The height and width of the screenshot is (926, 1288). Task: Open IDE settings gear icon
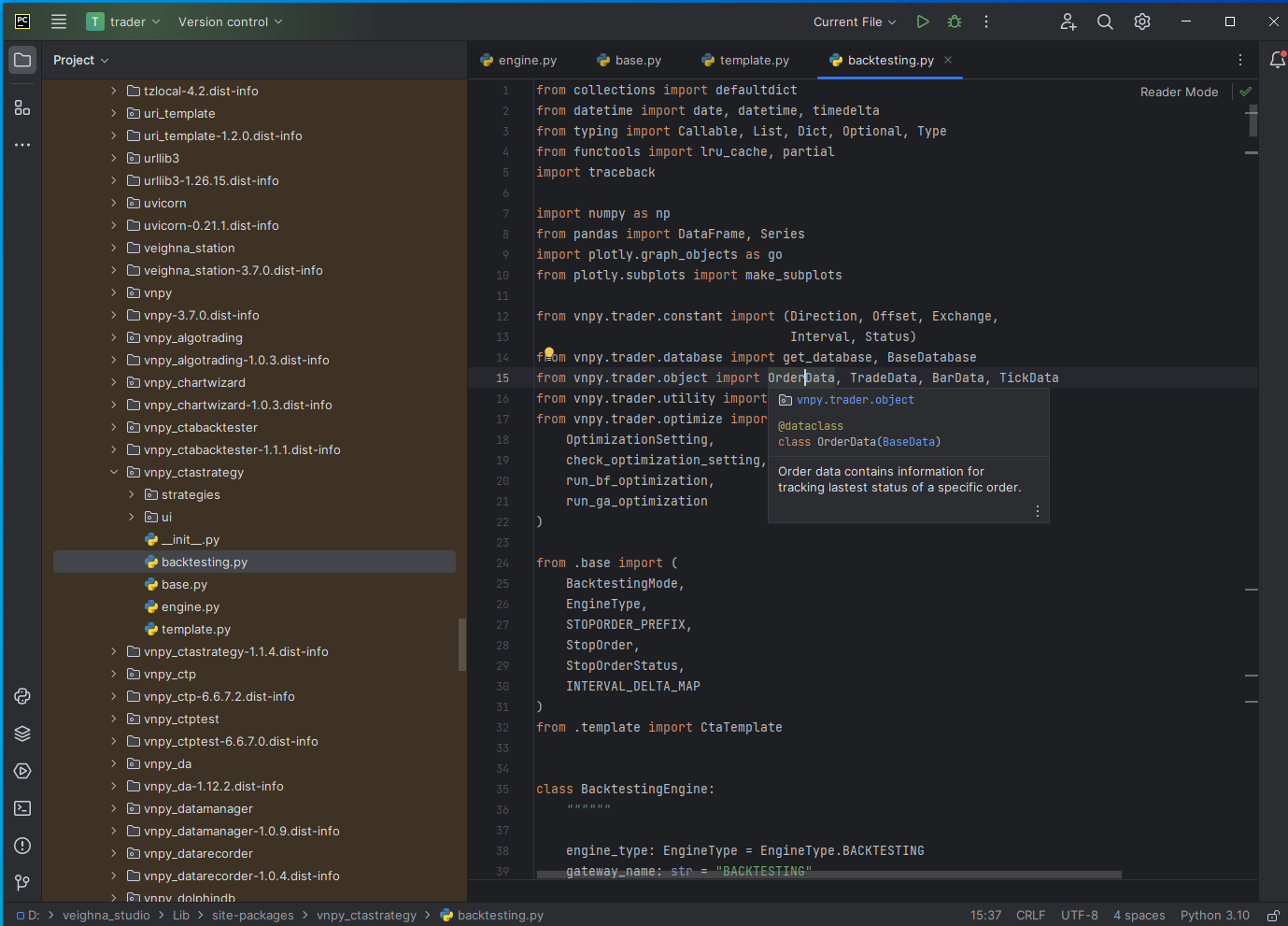(1142, 21)
